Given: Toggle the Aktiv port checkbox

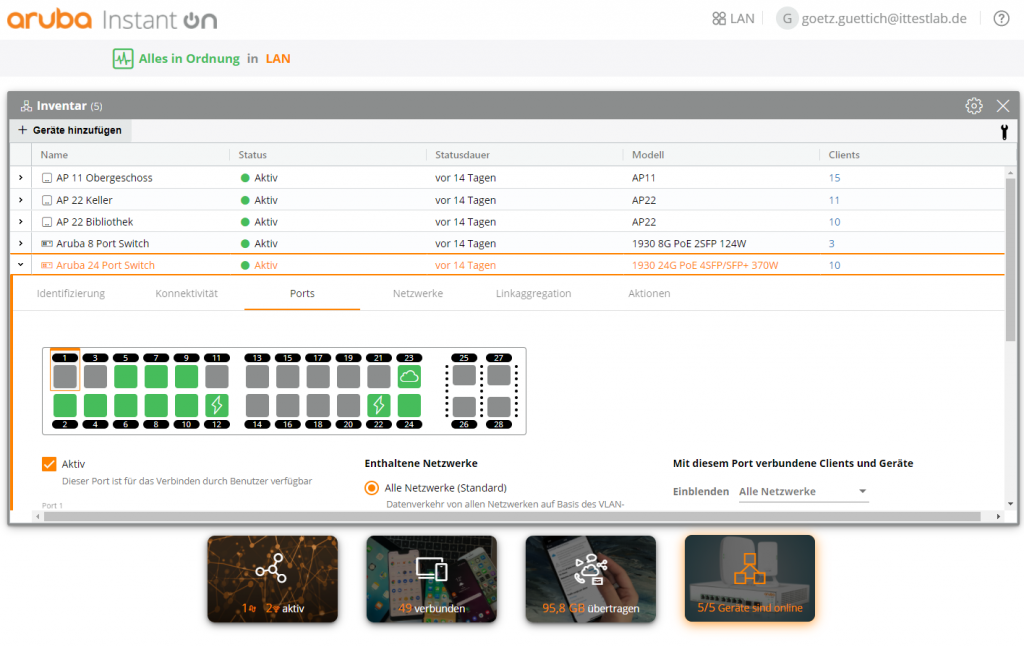Looking at the screenshot, I should [49, 464].
